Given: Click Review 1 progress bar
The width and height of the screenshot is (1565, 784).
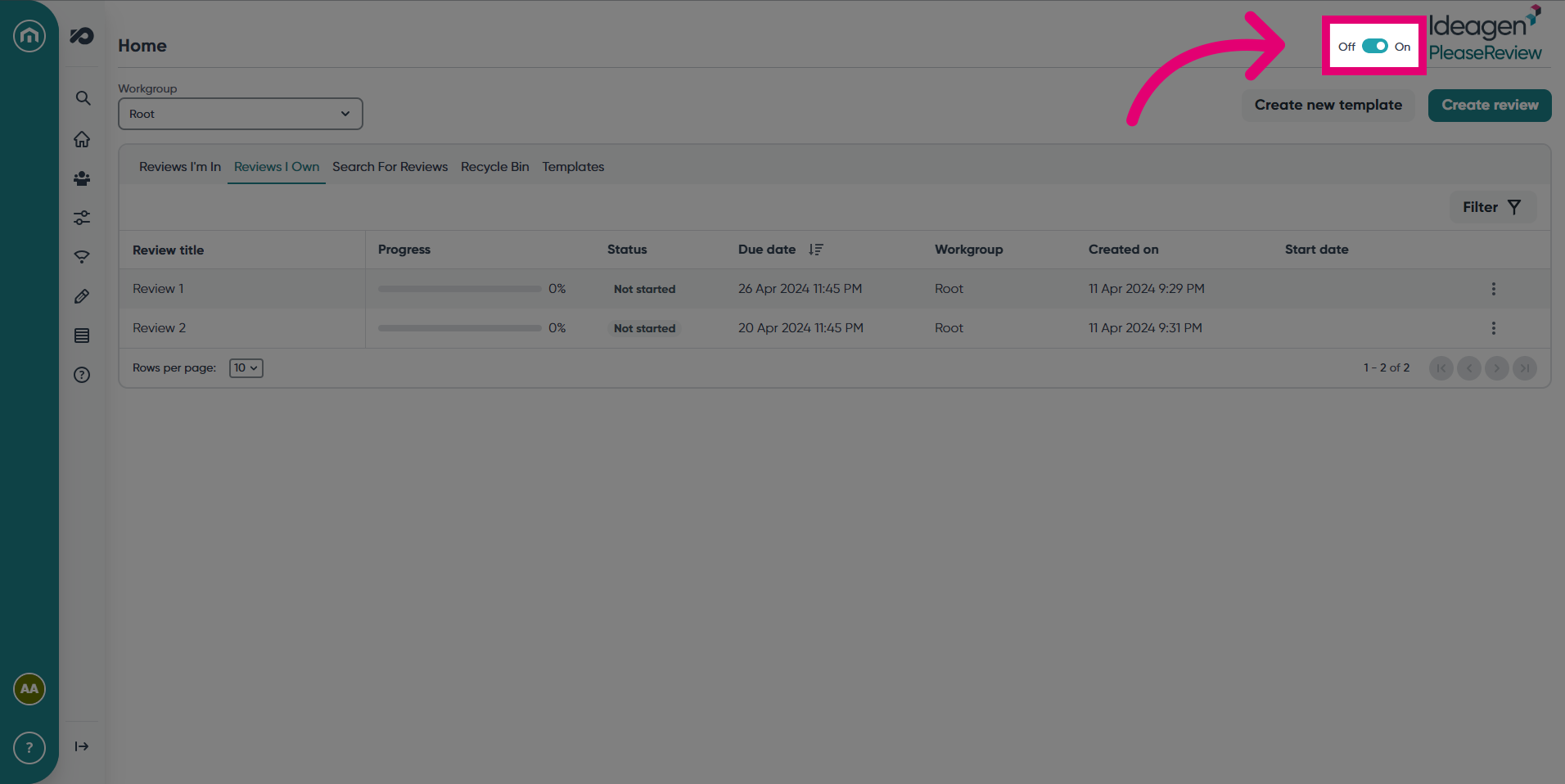Looking at the screenshot, I should [459, 289].
